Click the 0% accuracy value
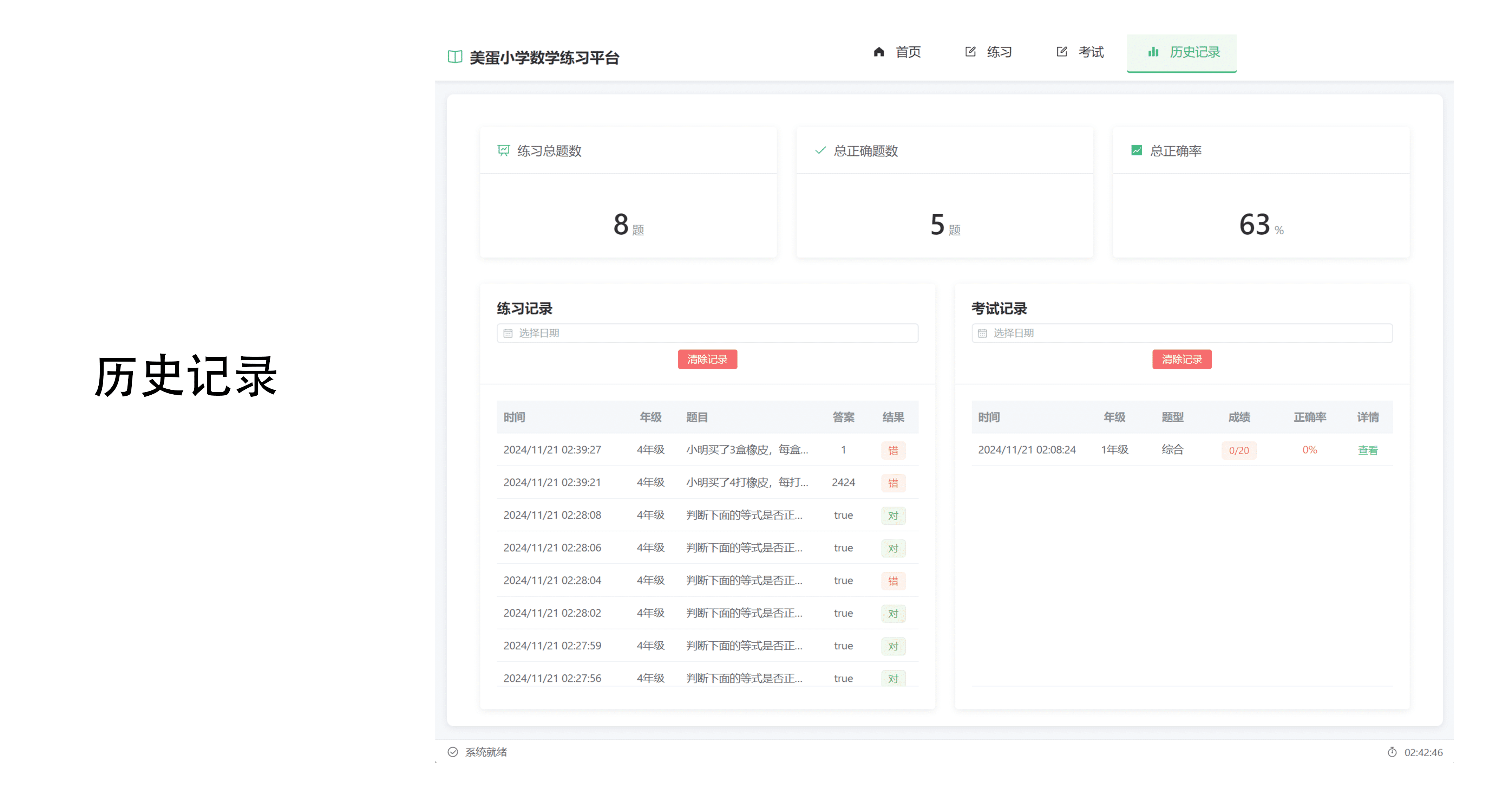1512x797 pixels. (x=1309, y=450)
